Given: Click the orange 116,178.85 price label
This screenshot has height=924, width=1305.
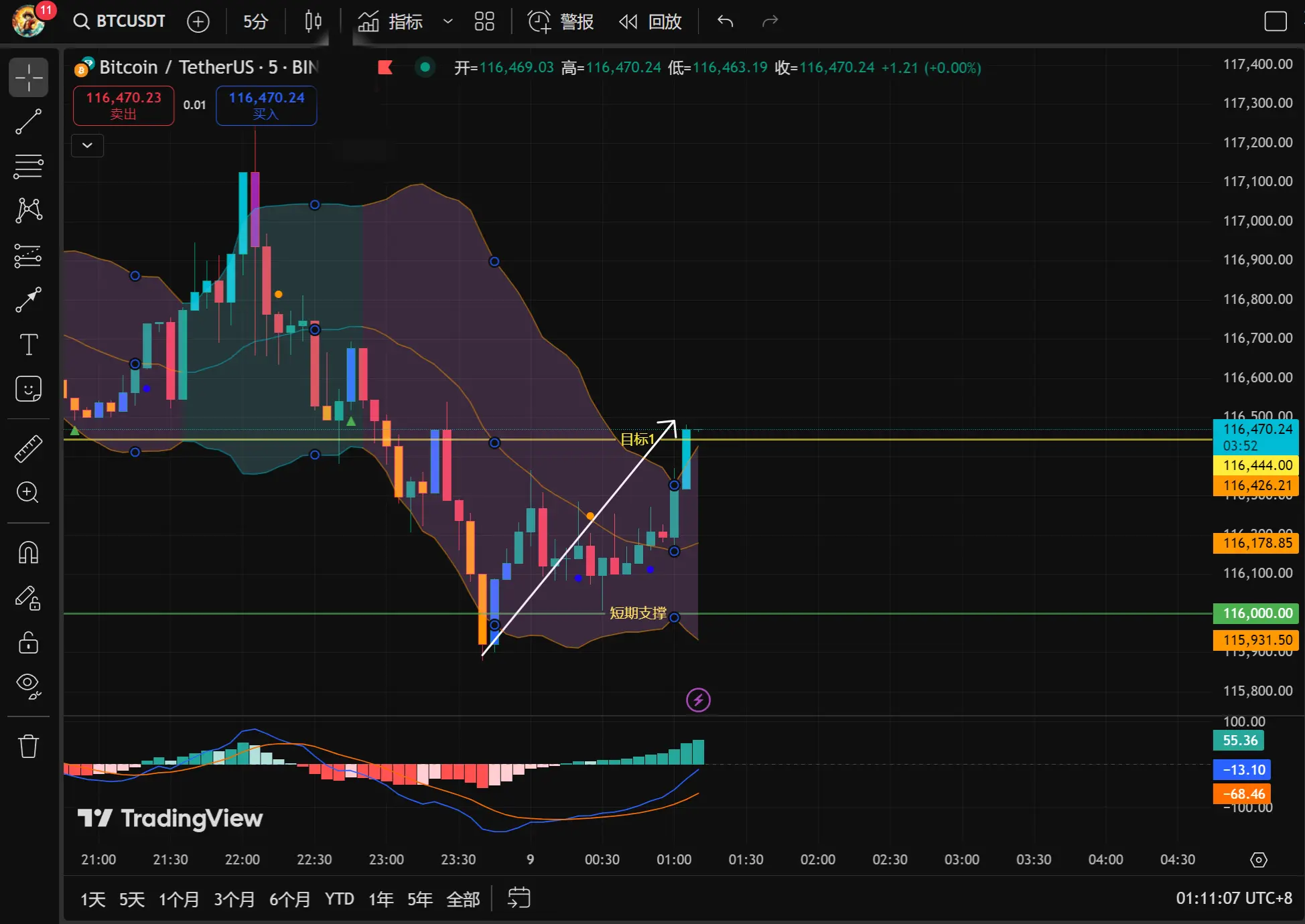Looking at the screenshot, I should point(1256,543).
